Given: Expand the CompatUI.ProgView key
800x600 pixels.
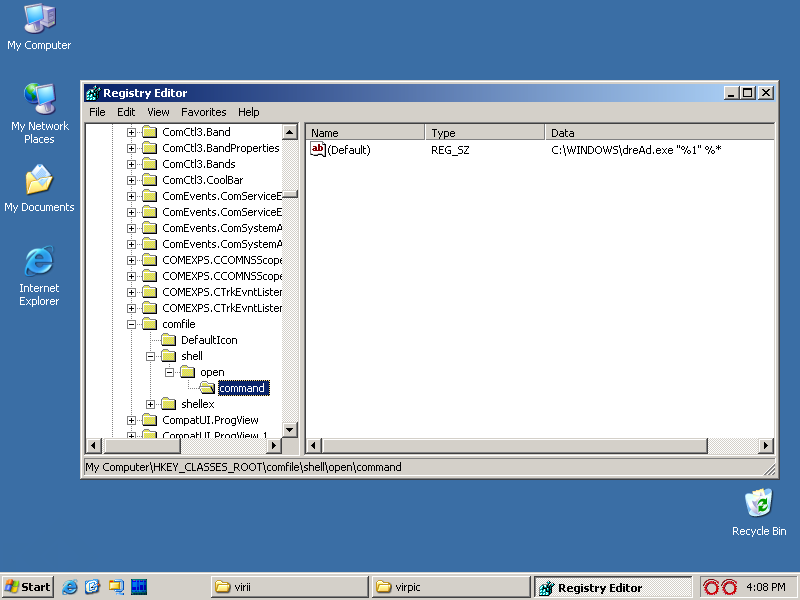Looking at the screenshot, I should [x=131, y=420].
